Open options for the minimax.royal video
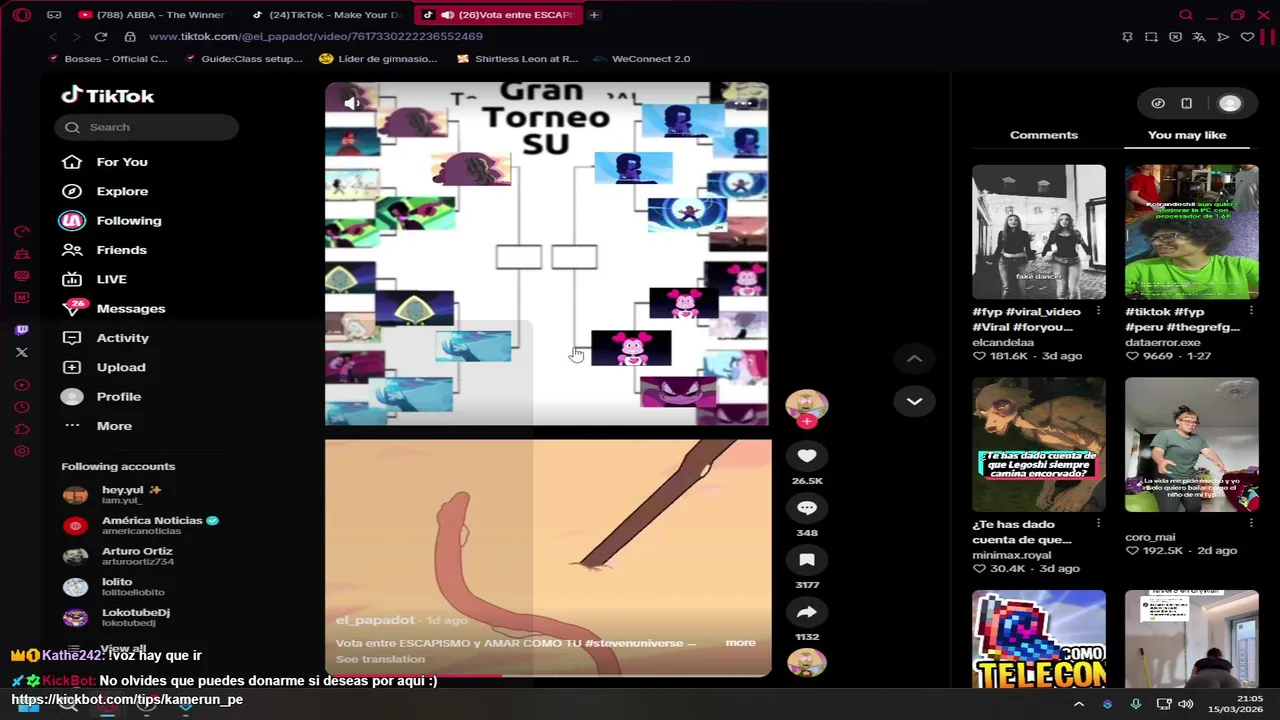Screen dimensions: 1280x720 1098,524
